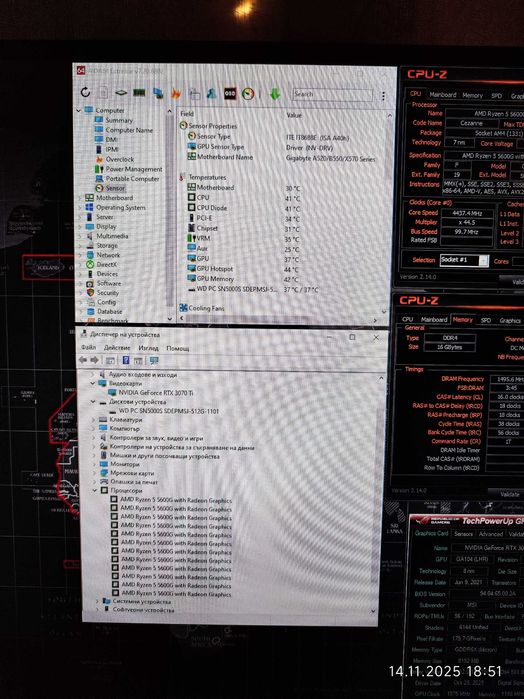Select WD PC SN5000S disk in Device Manager

(x=164, y=411)
